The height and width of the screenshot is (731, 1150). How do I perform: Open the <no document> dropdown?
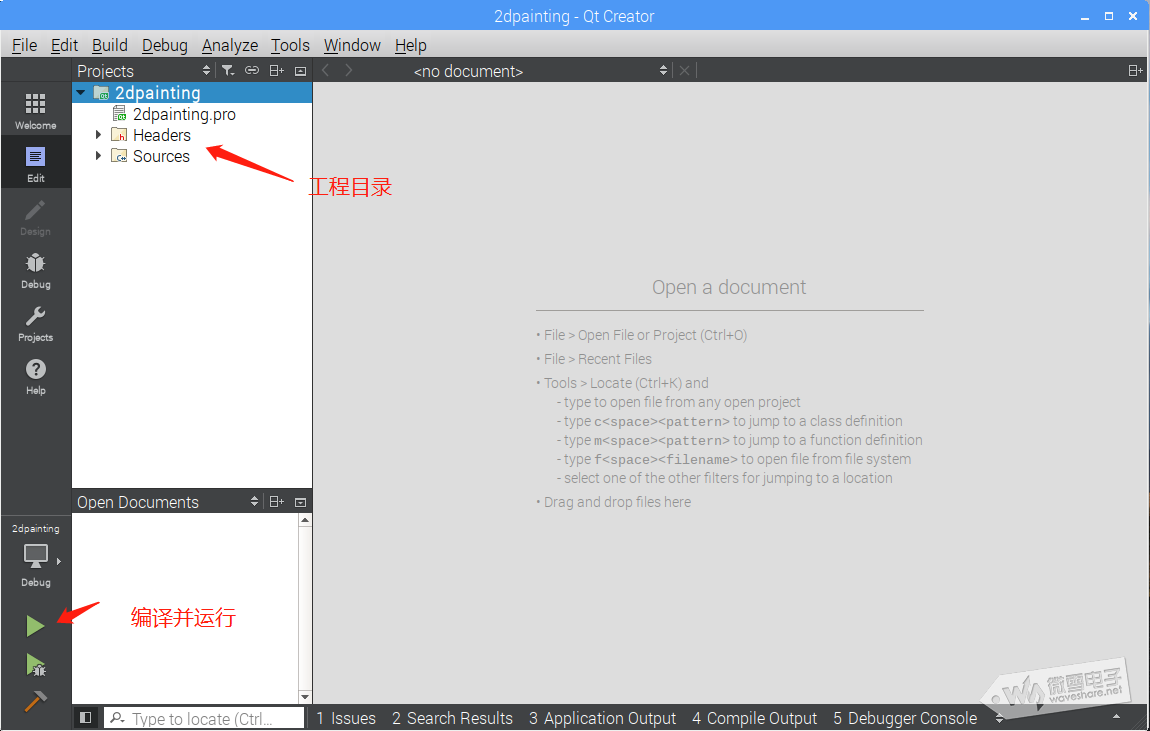(540, 71)
